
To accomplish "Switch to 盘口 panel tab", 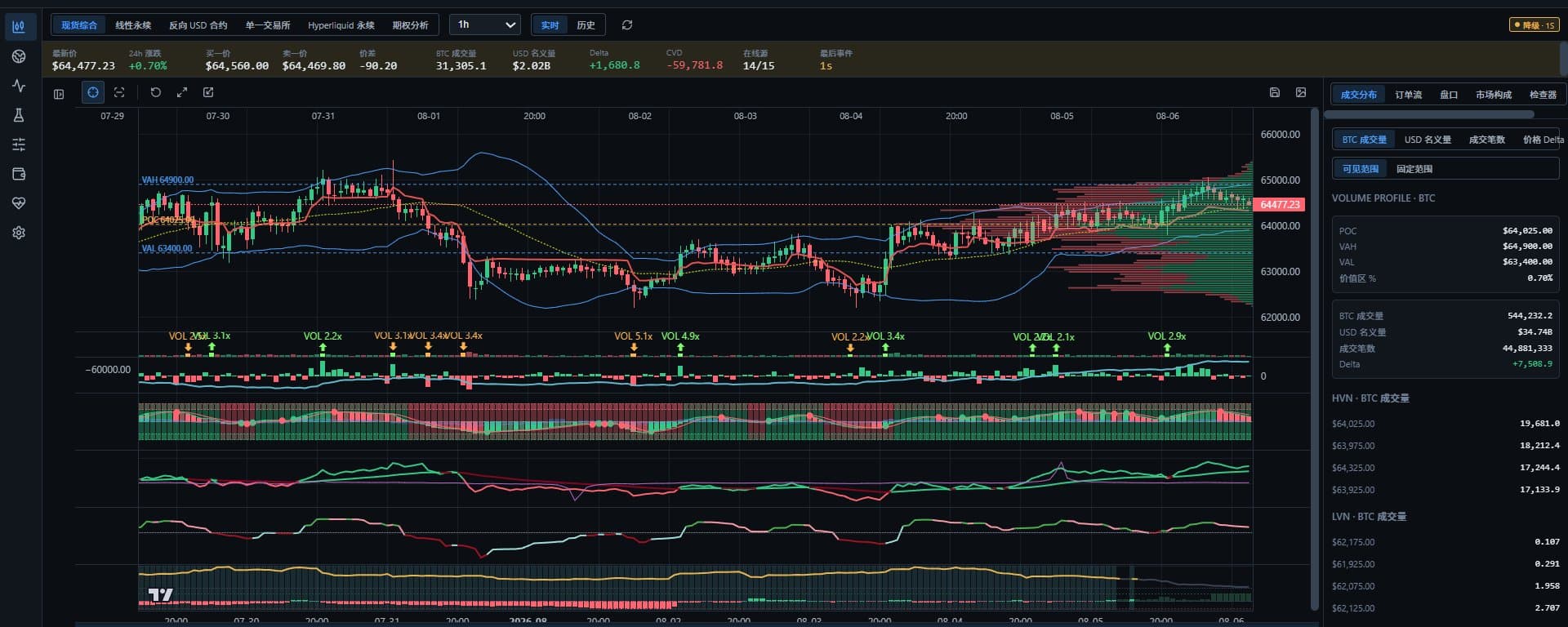I will tap(1449, 95).
